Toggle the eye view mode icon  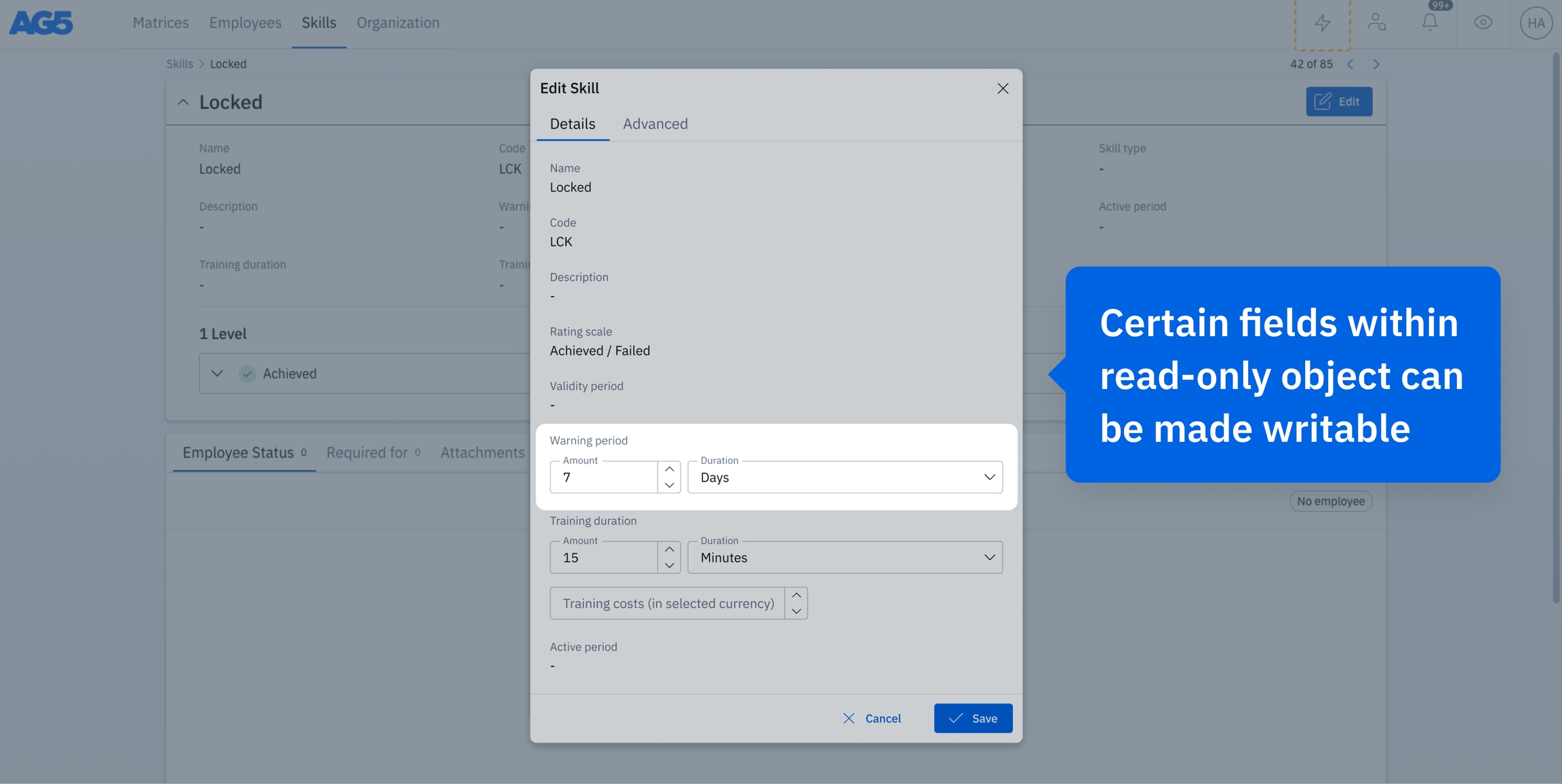point(1483,23)
